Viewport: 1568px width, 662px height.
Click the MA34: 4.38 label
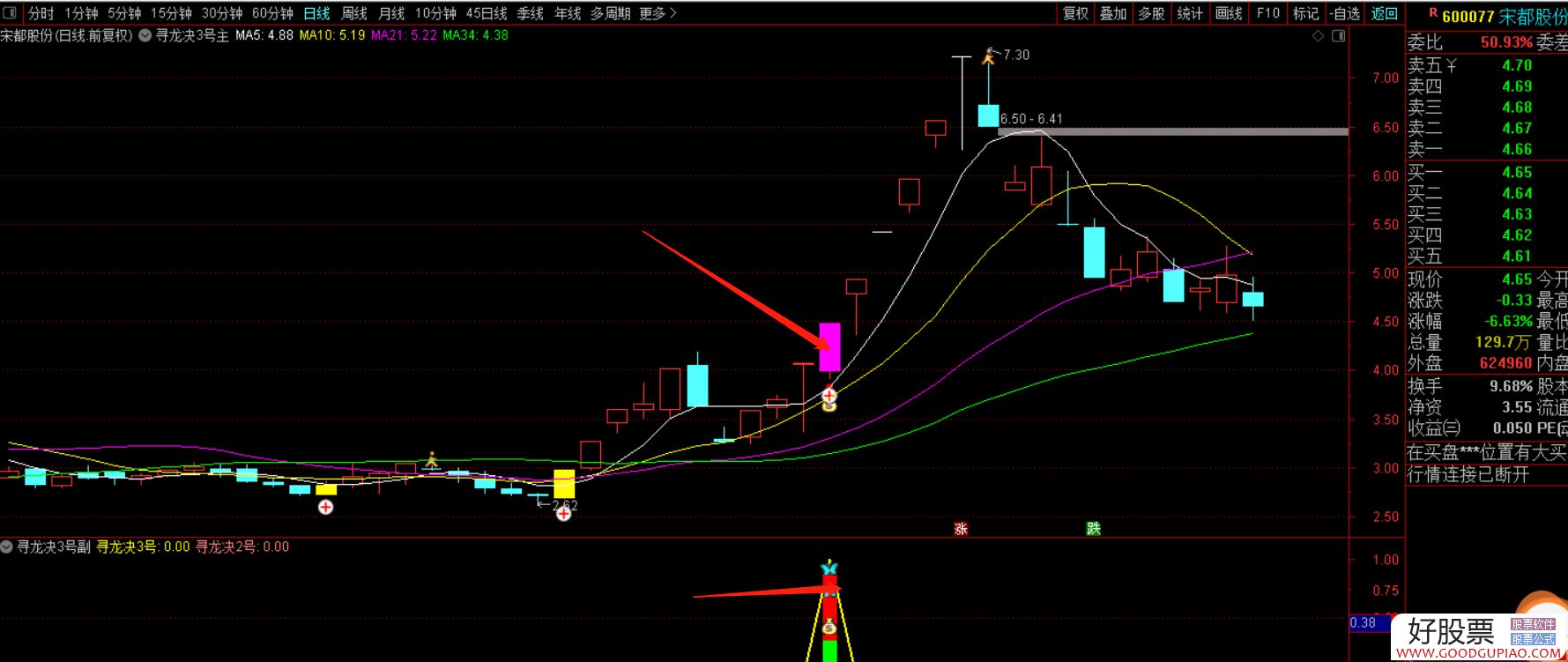click(x=475, y=36)
